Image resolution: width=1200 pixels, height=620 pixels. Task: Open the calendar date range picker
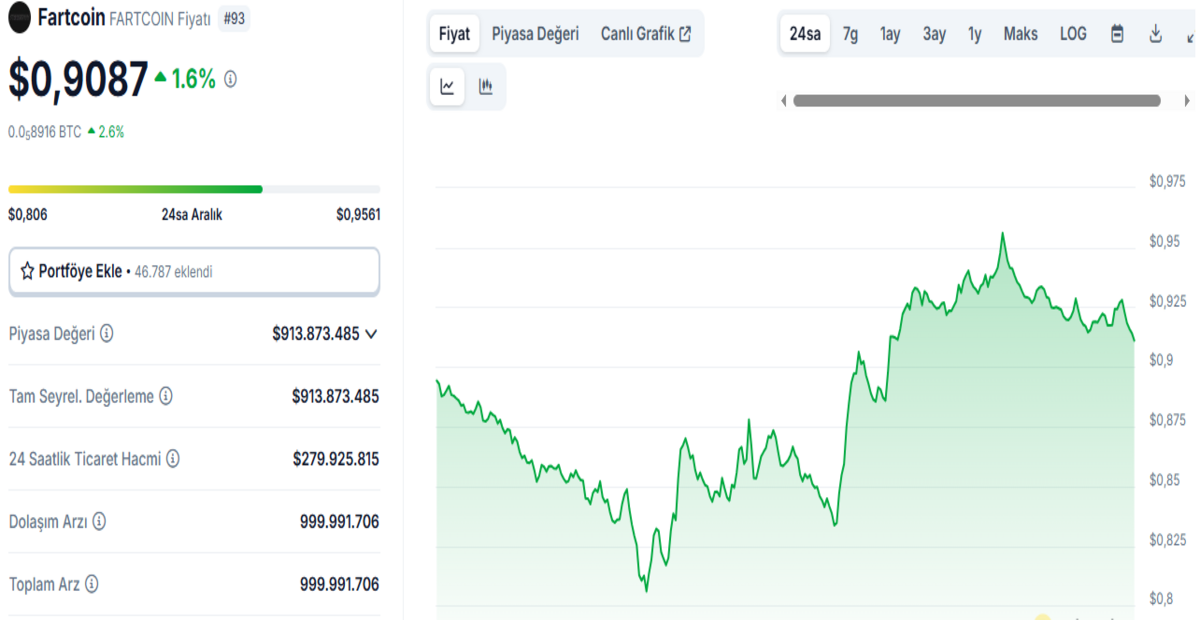pos(1118,34)
